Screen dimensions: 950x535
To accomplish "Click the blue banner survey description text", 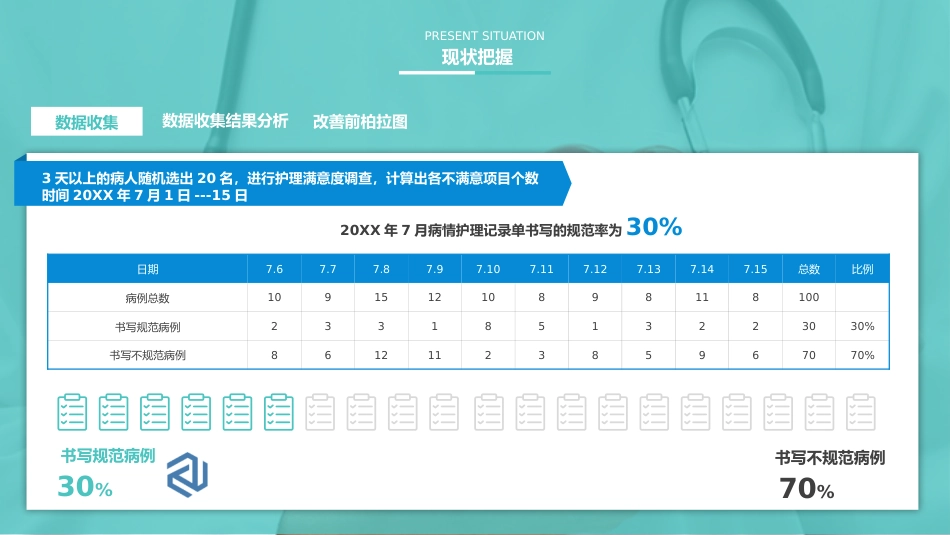I will tap(290, 178).
